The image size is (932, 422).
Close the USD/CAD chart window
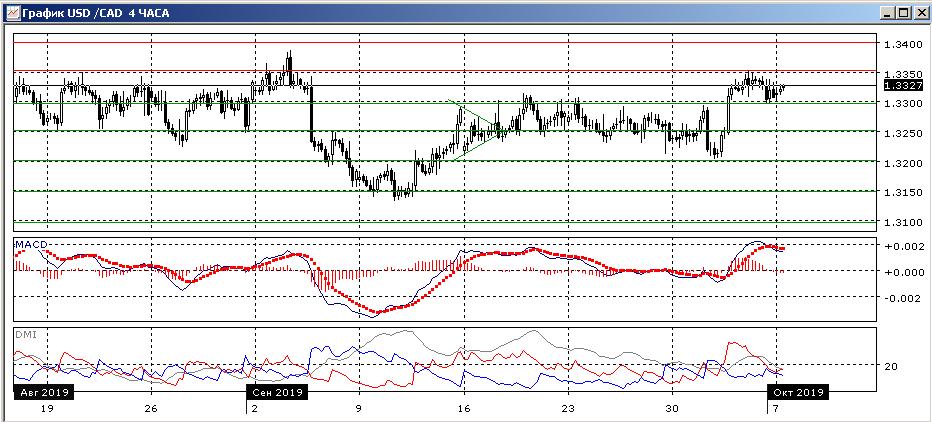coord(920,12)
